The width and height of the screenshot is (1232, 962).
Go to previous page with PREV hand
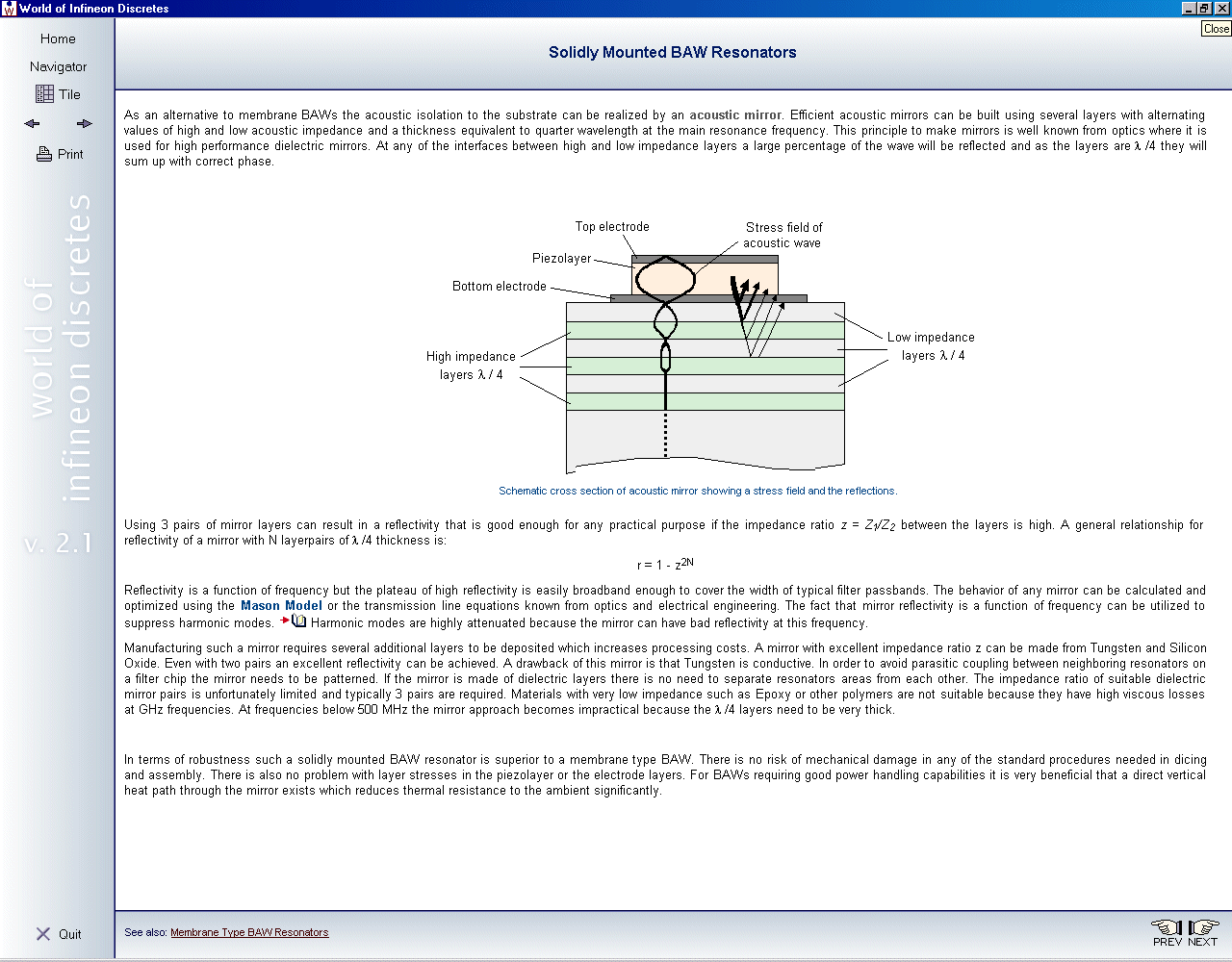[1168, 931]
